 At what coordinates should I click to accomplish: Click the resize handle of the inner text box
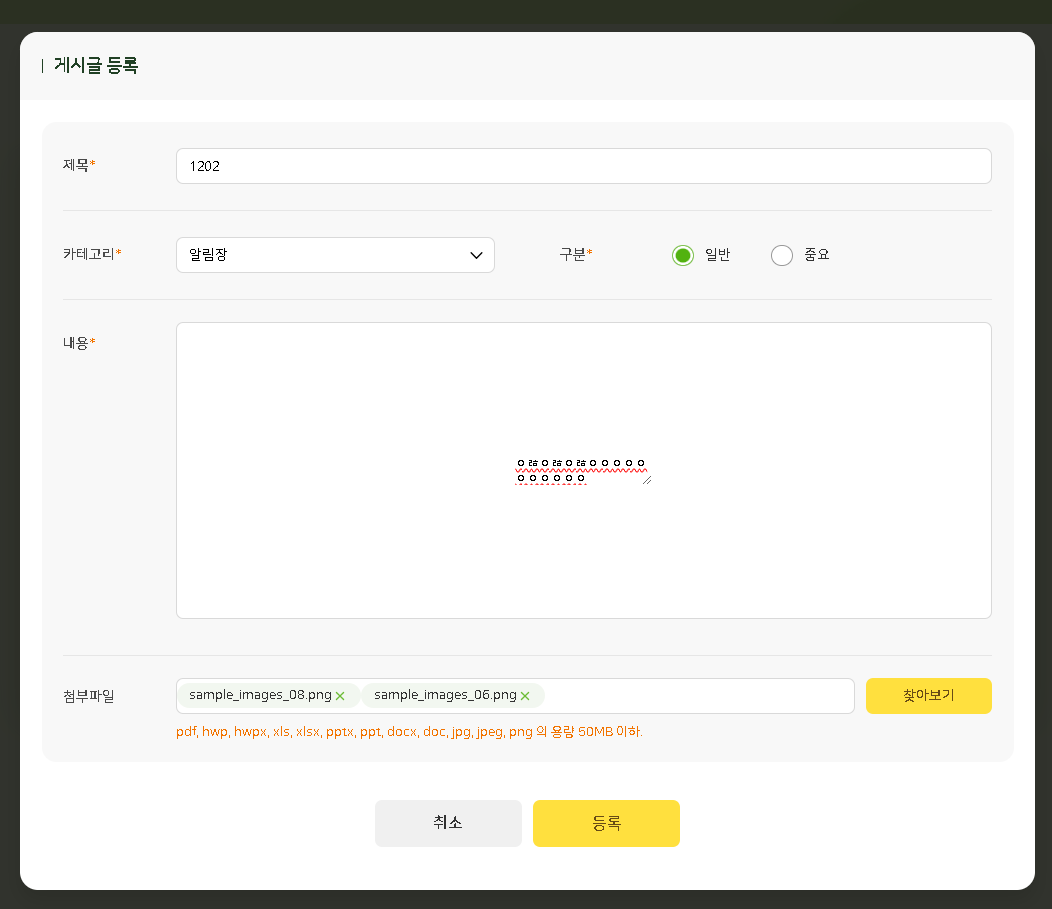[x=646, y=481]
